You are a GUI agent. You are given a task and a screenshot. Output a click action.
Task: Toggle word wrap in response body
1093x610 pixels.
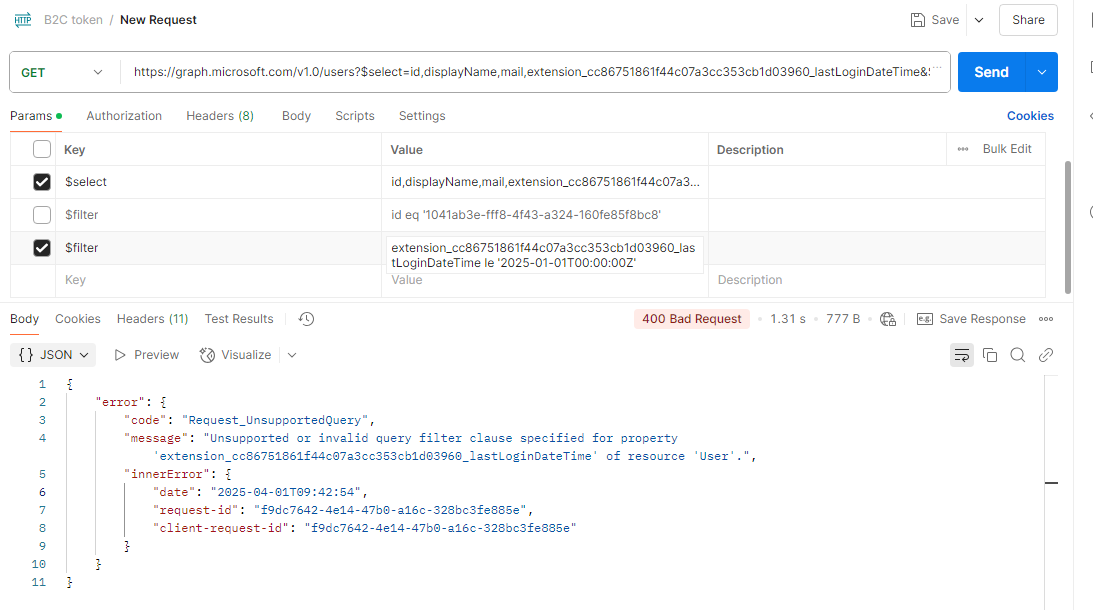pyautogui.click(x=962, y=355)
